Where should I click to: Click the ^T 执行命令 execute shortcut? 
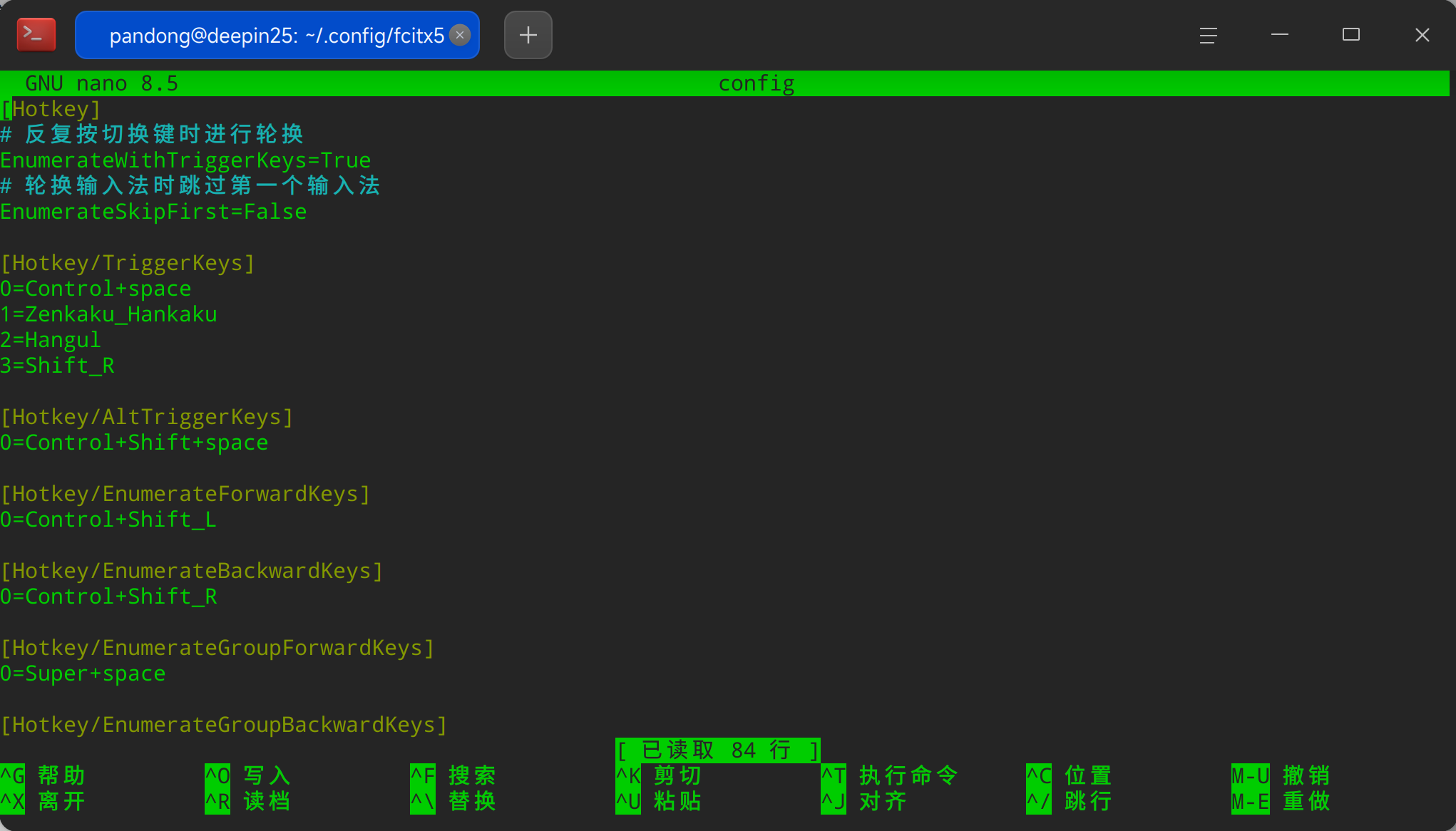coord(890,775)
